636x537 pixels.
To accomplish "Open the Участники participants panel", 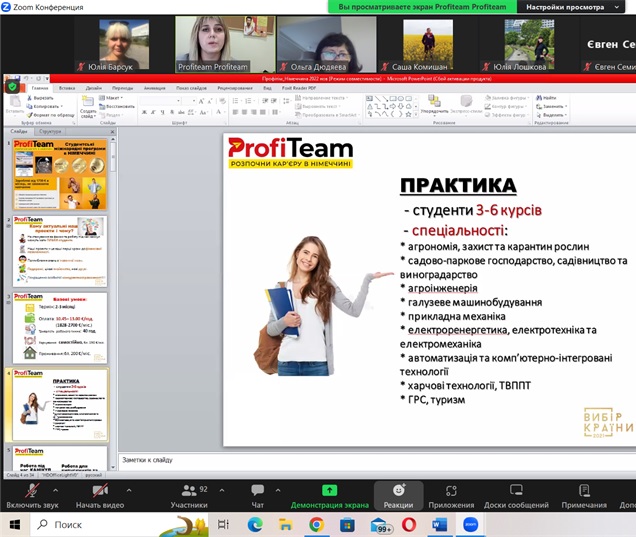I will pos(189,496).
